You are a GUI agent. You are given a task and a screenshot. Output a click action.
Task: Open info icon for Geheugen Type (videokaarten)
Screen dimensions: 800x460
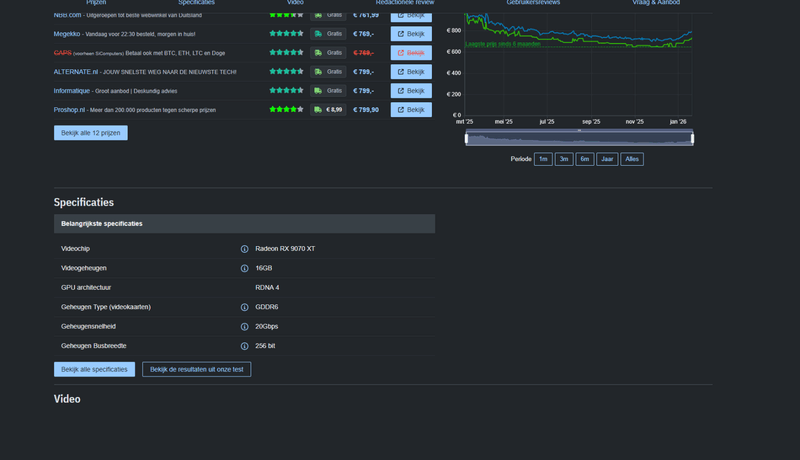[244, 307]
